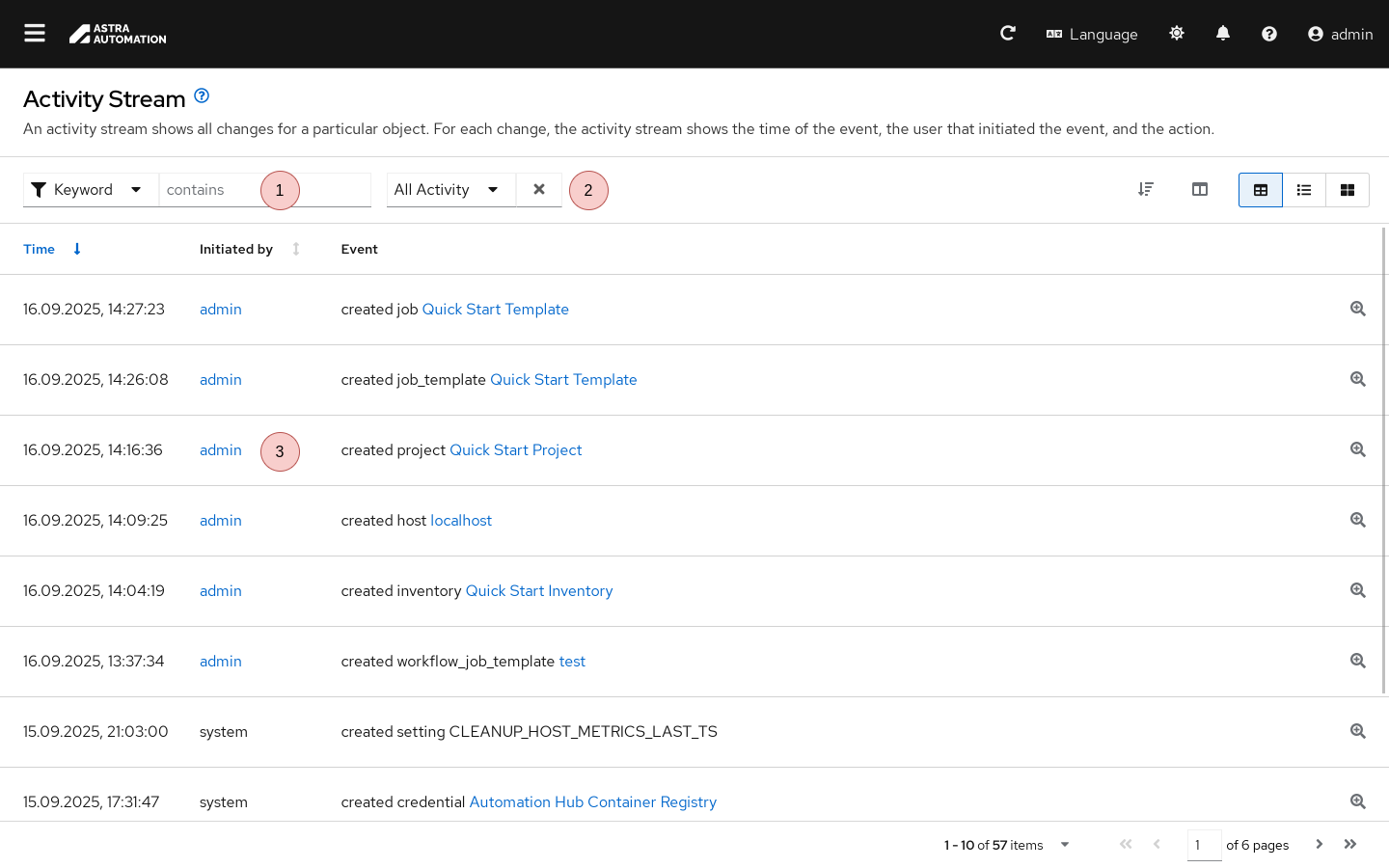The width and height of the screenshot is (1389, 868).
Task: Click the sort order icon in toolbar
Action: pyautogui.click(x=1146, y=190)
